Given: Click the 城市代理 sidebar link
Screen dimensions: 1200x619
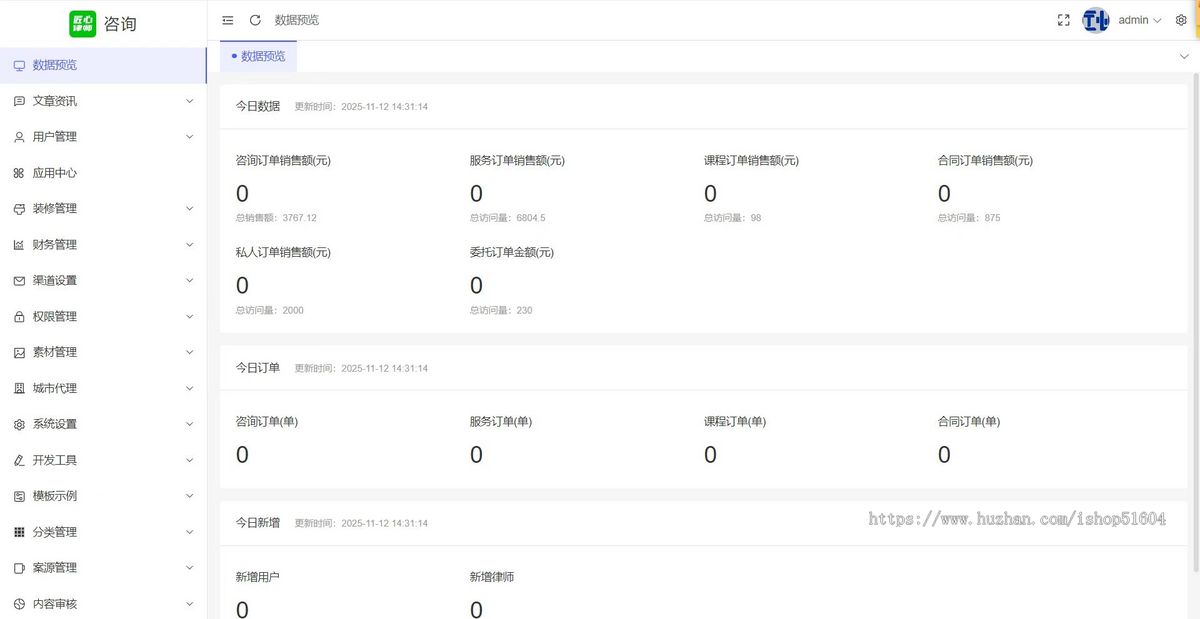Looking at the screenshot, I should tap(55, 387).
